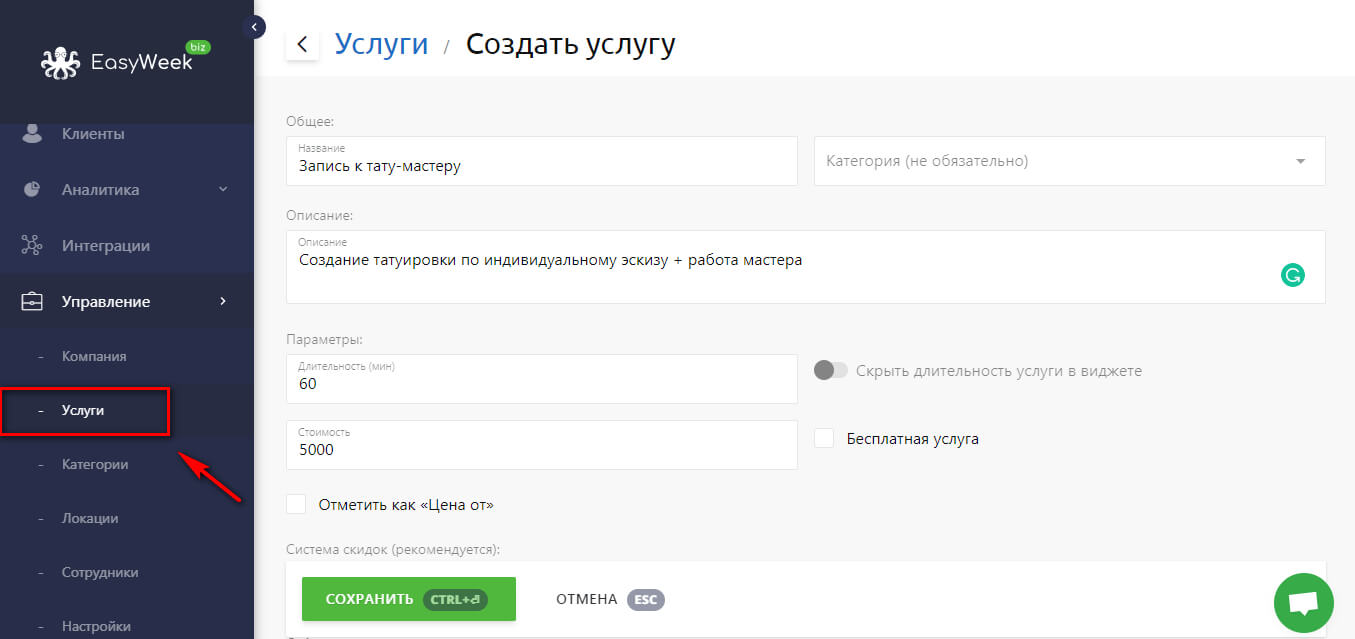1355x639 pixels.
Task: Open the Категория (не обязательно) dropdown
Action: tap(1300, 161)
